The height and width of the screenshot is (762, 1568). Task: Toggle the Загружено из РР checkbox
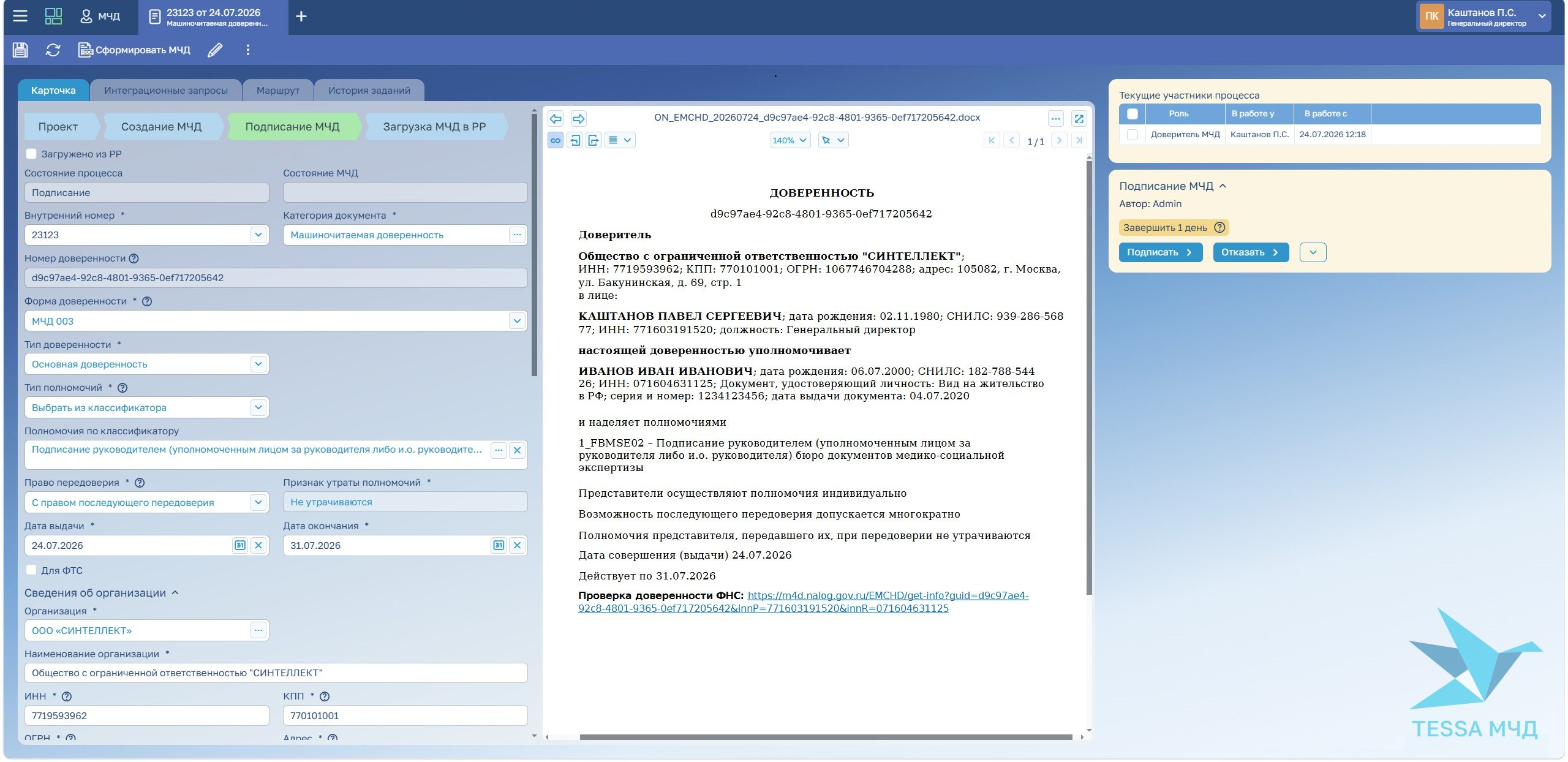31,154
